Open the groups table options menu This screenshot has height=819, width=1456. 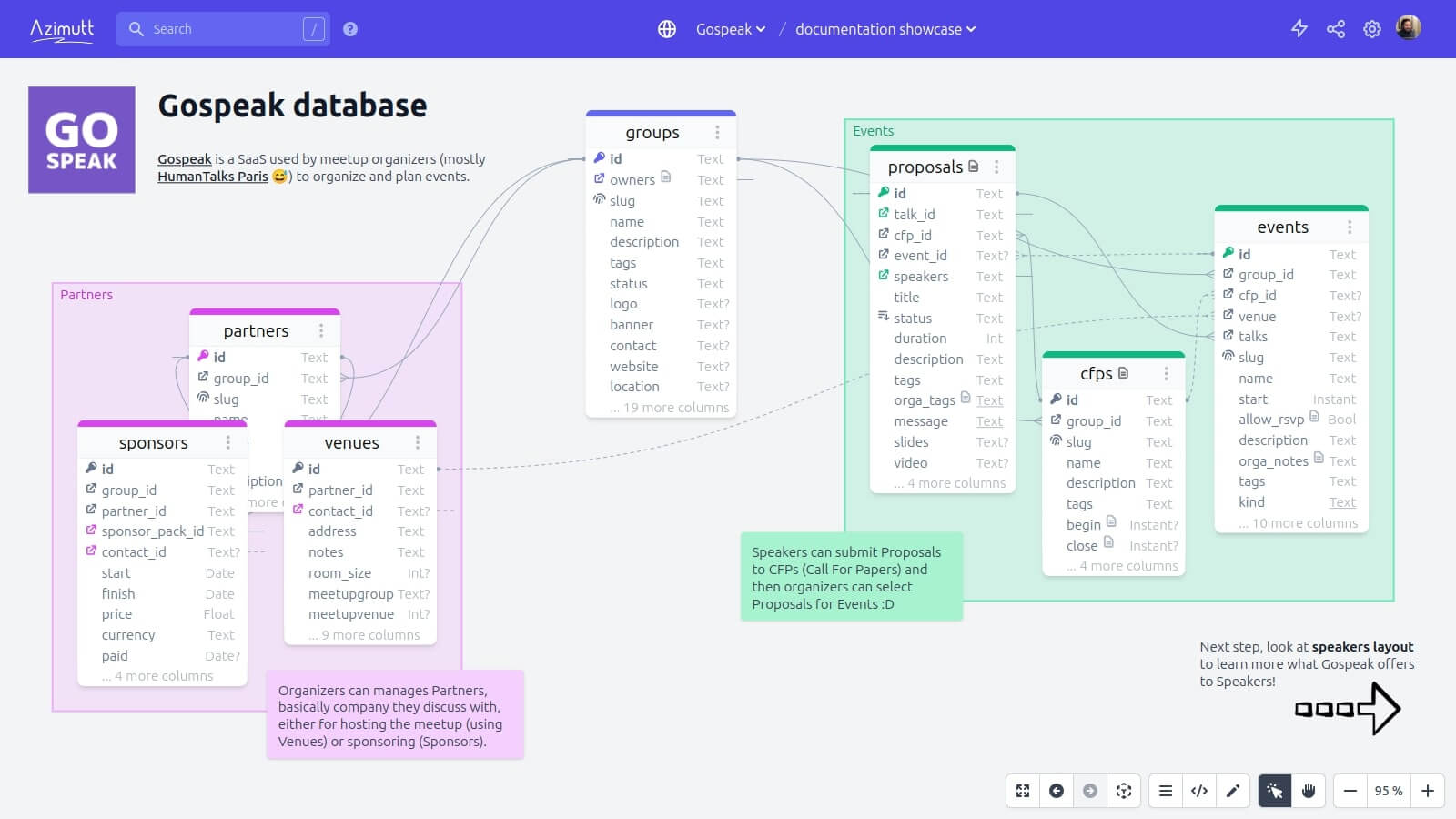point(718,133)
